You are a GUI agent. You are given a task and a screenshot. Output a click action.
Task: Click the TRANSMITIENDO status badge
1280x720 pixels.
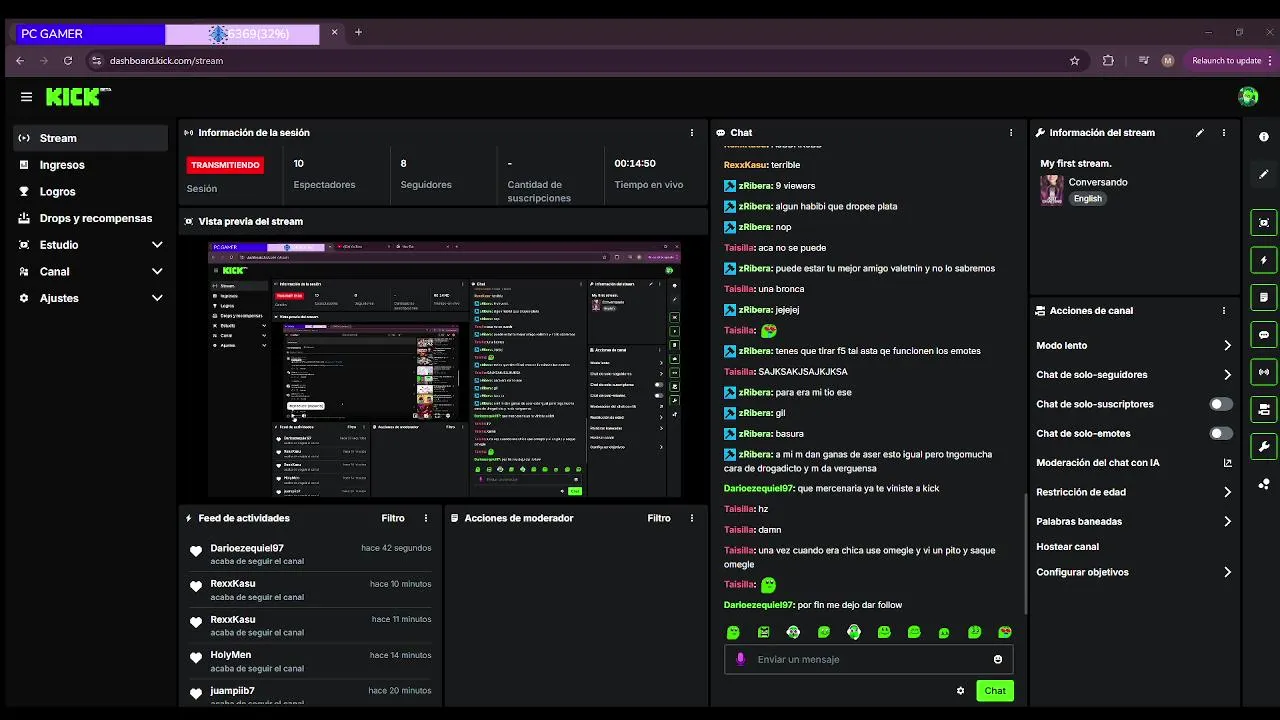point(225,165)
